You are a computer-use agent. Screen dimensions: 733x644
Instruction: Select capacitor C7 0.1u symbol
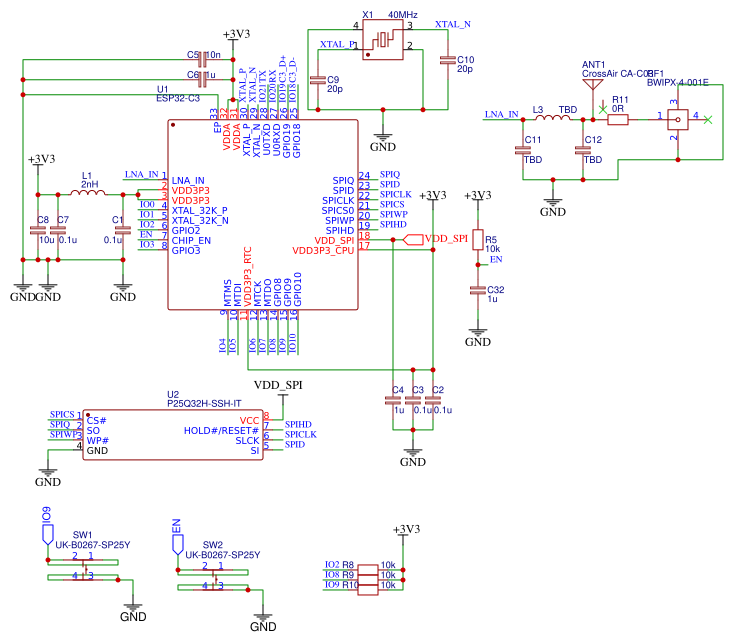58,230
